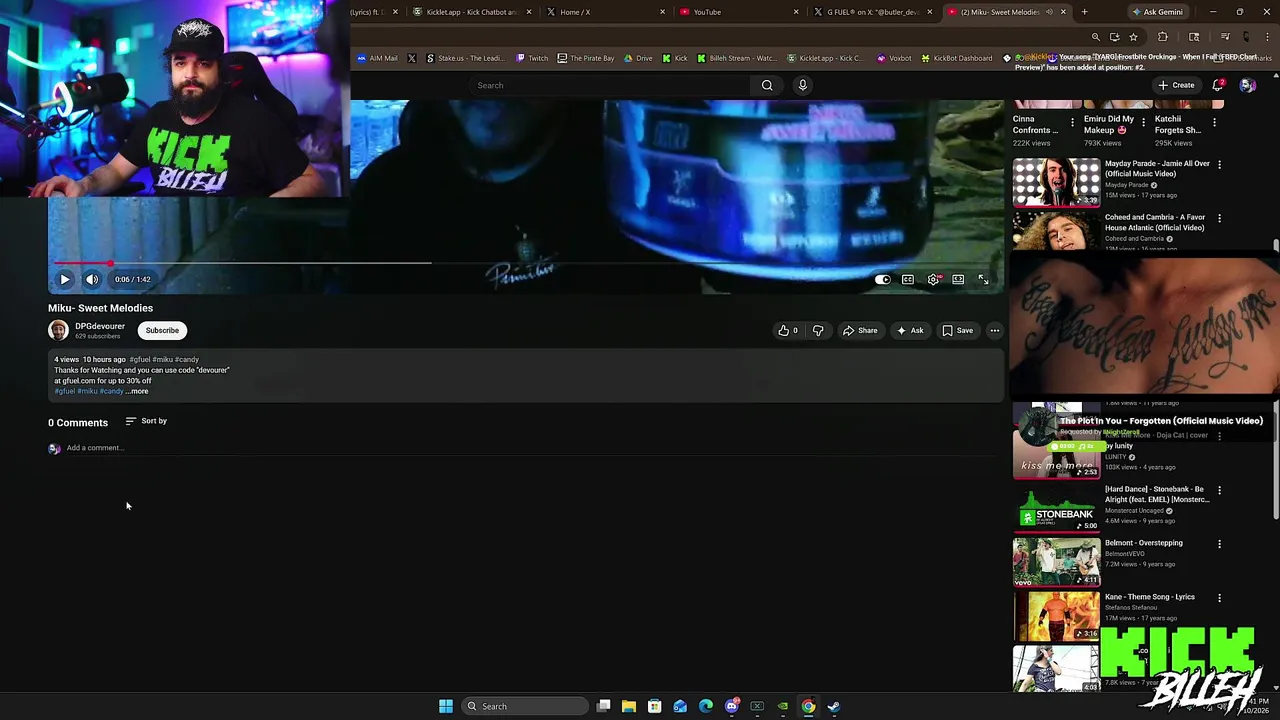1280x720 pixels.
Task: Like the Miku Sweet Melodies video
Action: pyautogui.click(x=788, y=331)
